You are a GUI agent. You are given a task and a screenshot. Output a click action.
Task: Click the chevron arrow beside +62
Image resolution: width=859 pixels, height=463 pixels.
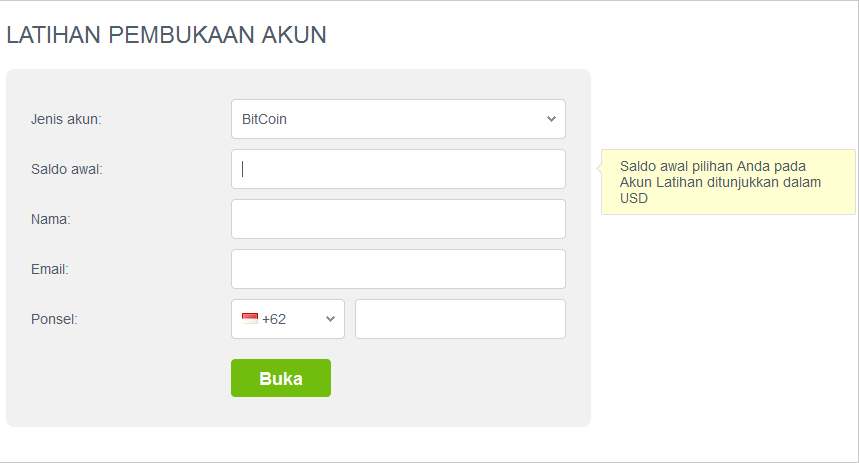pos(330,319)
